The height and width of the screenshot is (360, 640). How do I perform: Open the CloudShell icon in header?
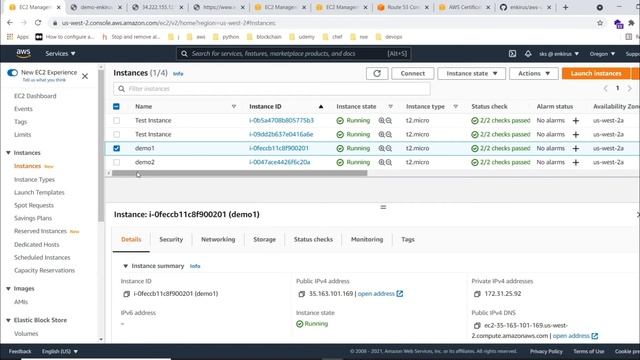[x=512, y=53]
